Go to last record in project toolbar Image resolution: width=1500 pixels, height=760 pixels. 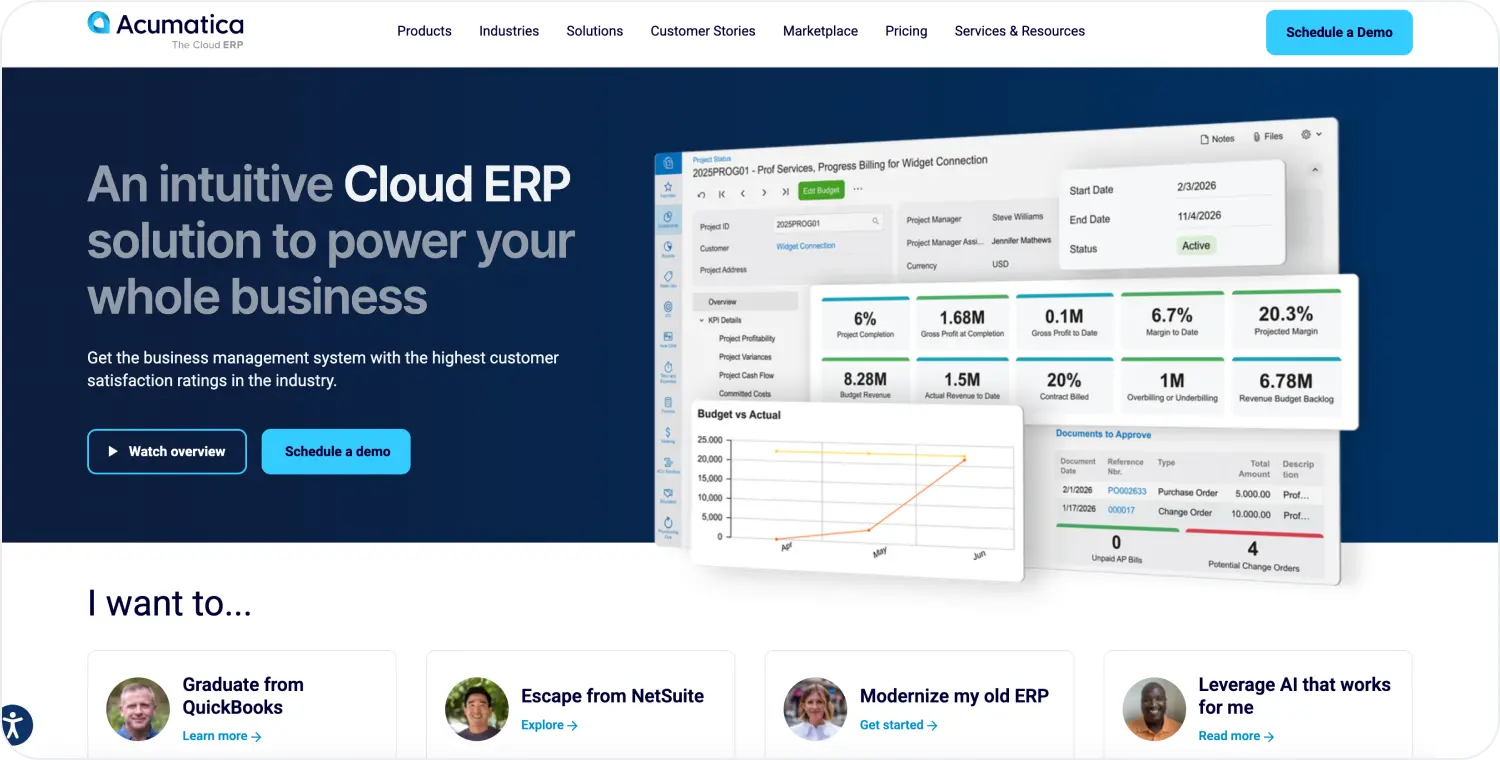coord(785,191)
